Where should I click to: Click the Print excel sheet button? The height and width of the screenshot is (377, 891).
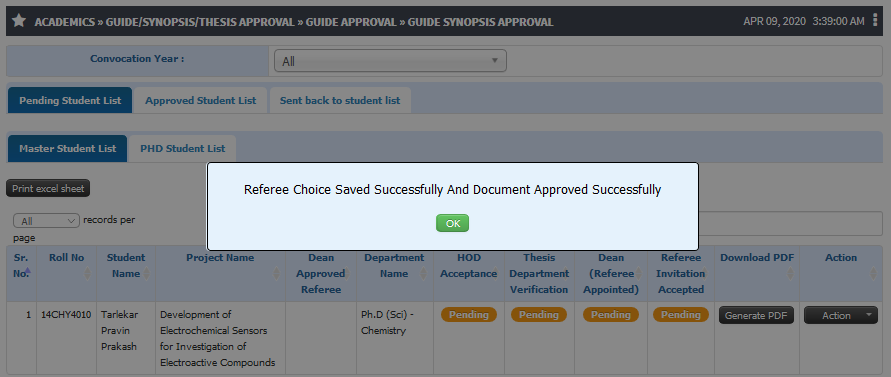click(x=48, y=189)
